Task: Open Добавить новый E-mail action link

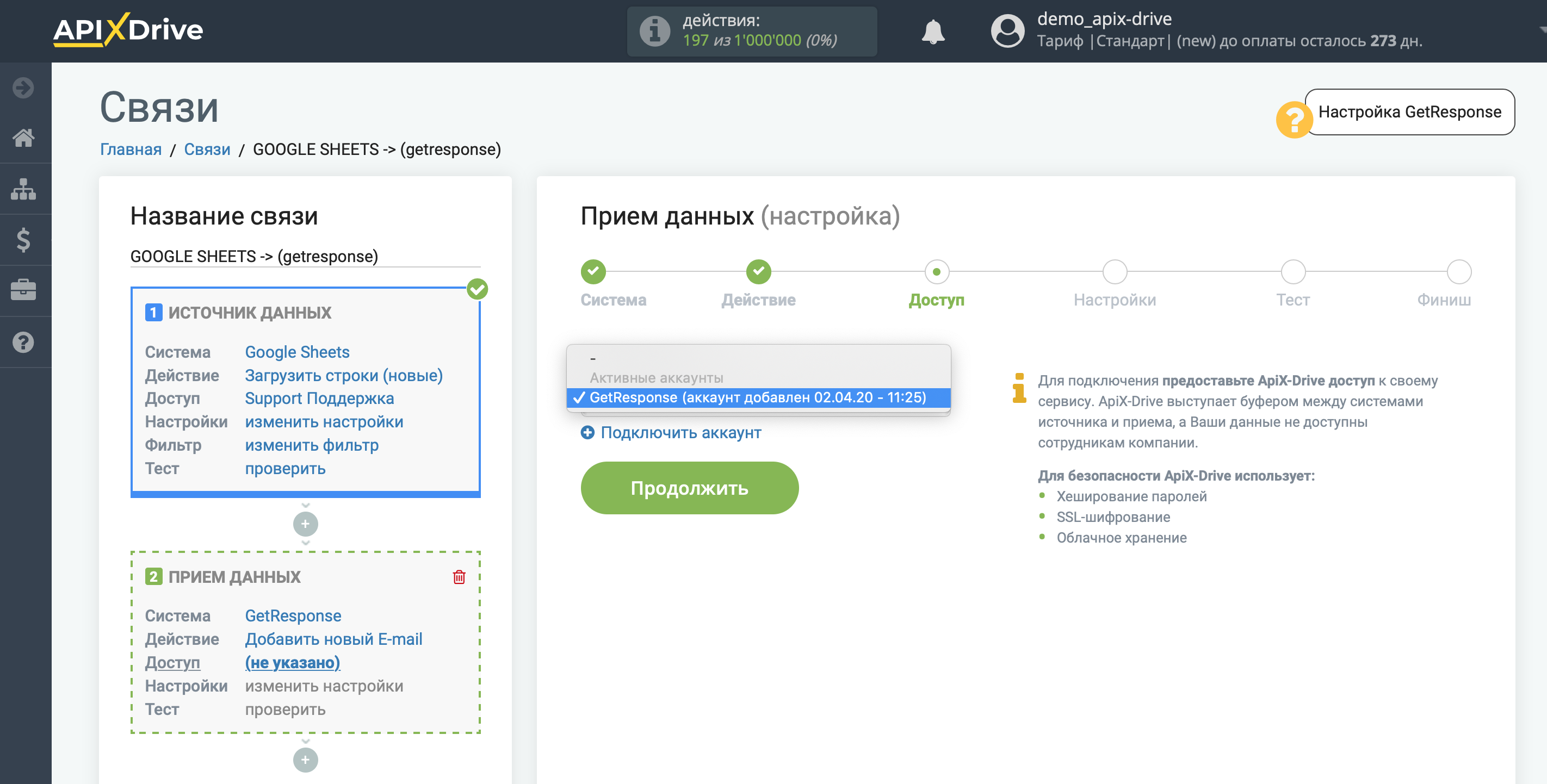Action: coord(333,639)
